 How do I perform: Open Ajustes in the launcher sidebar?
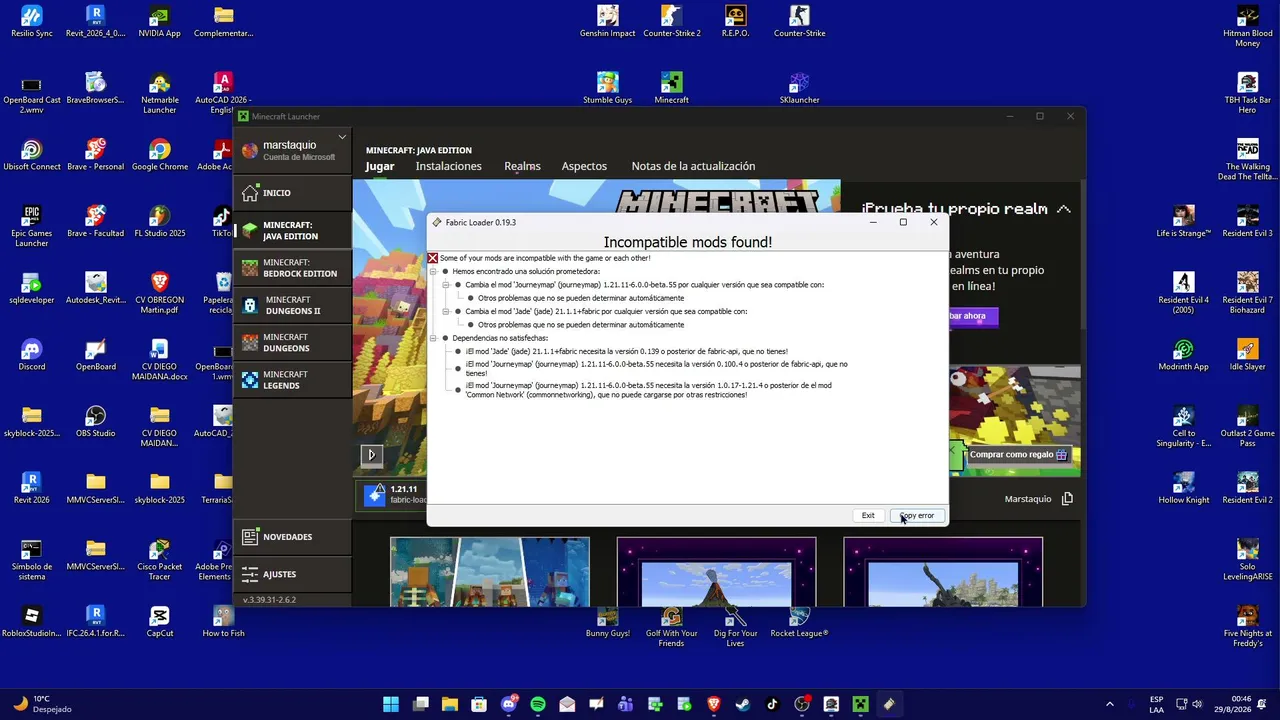292,574
